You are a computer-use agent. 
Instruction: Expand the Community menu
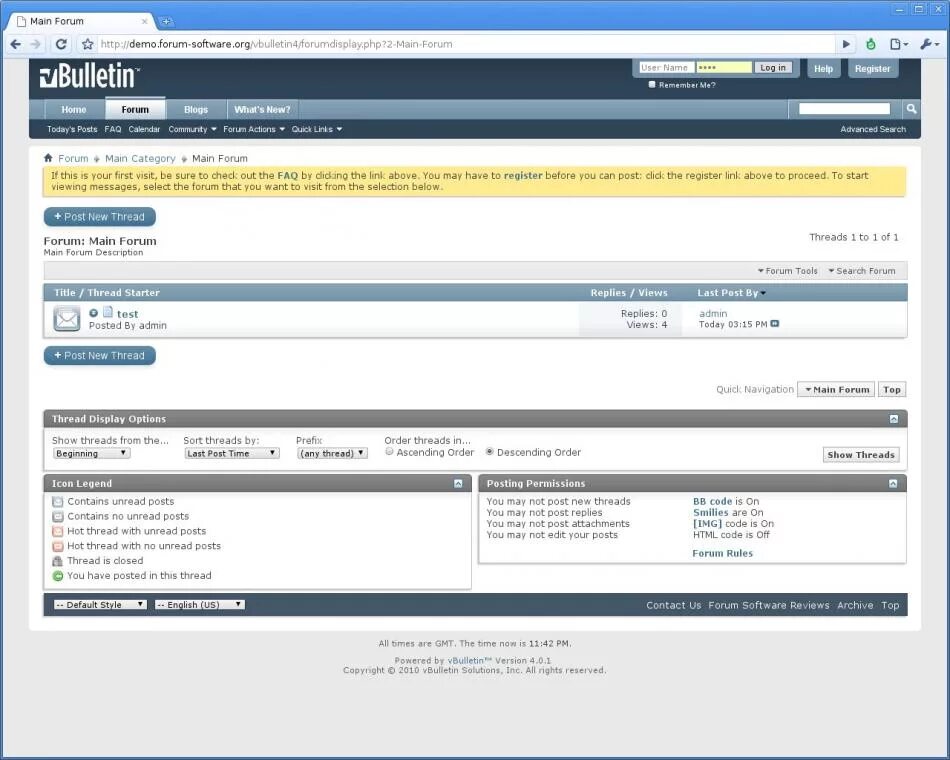tap(192, 129)
